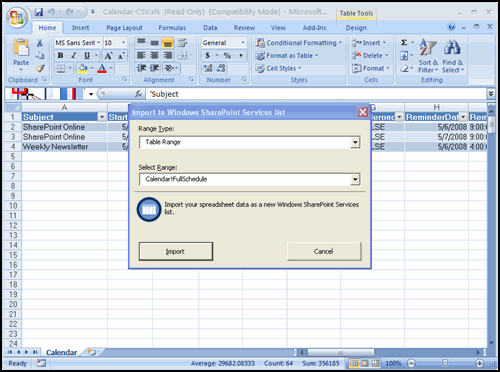Open Format as Table dropdown
500x372 pixels.
[287, 56]
